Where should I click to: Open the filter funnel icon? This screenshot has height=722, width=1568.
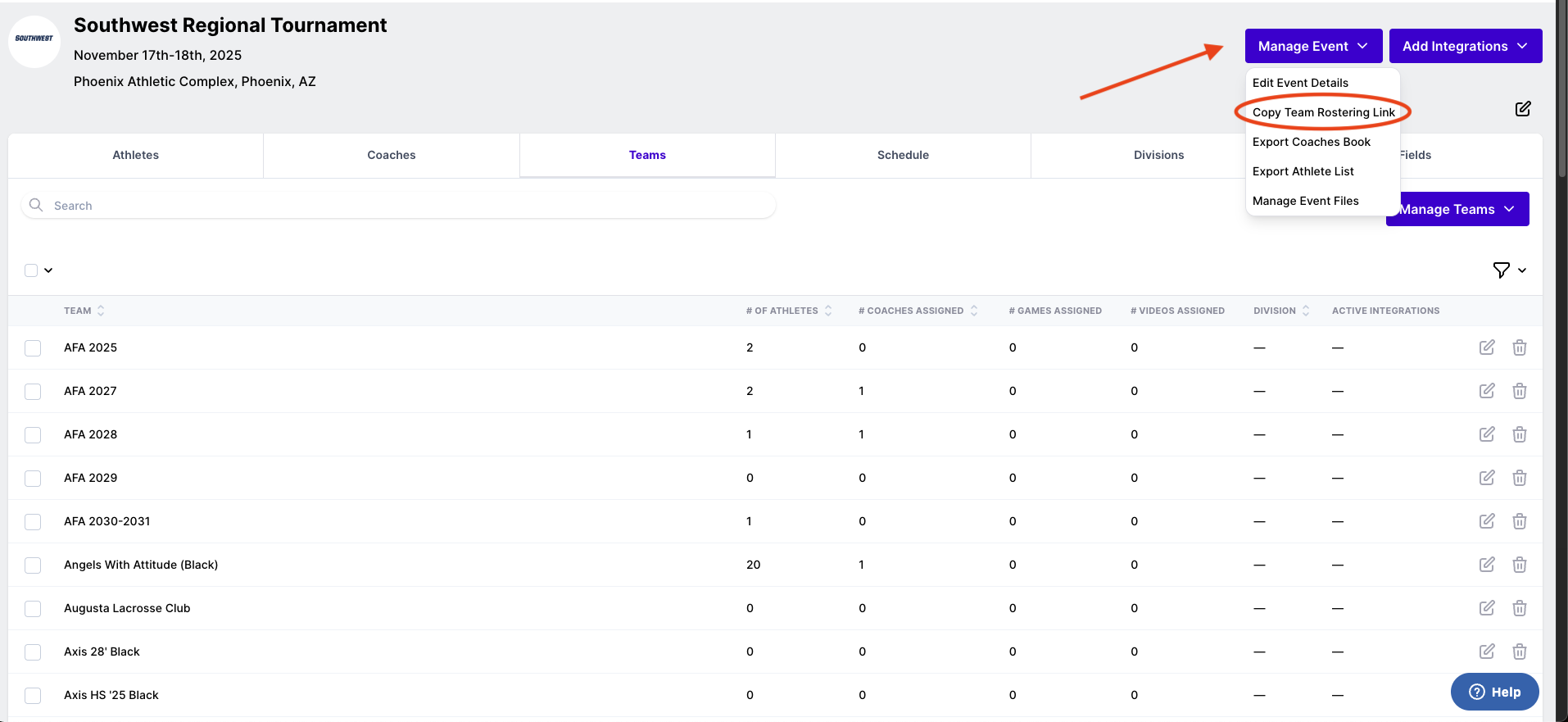click(1501, 270)
